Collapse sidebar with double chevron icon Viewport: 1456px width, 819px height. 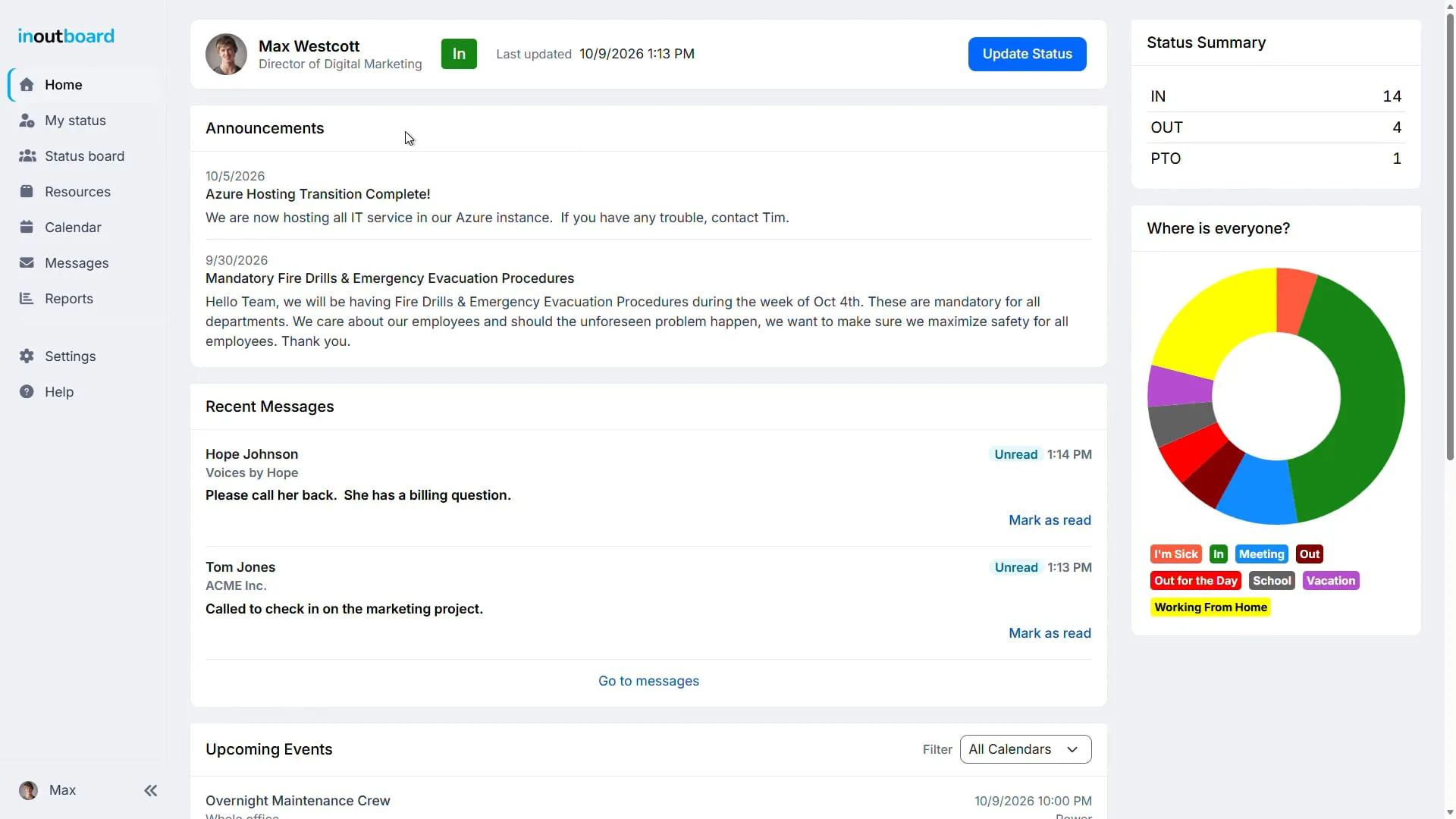click(x=151, y=791)
